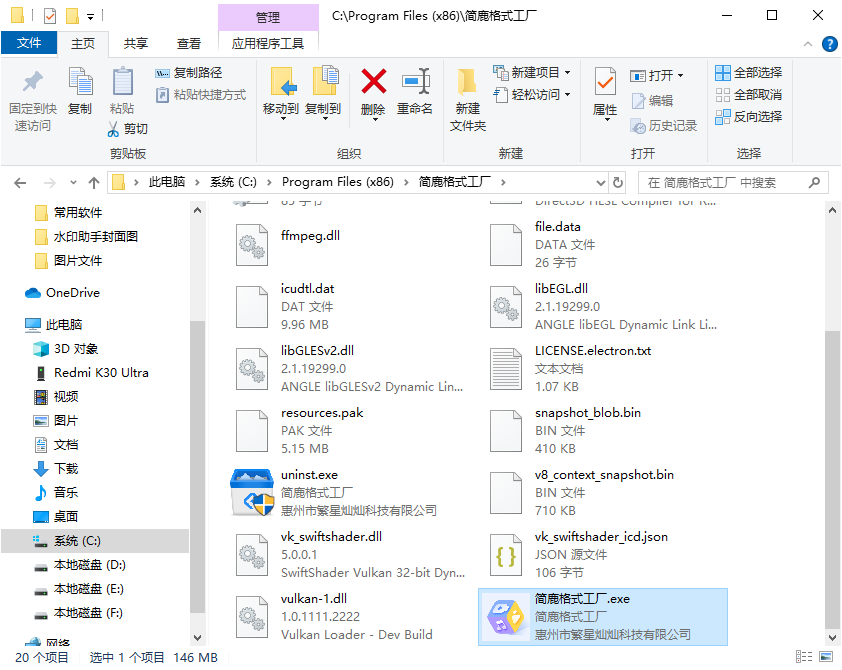Open the View (查看) ribbon tab
Viewport: 842px width, 670px height.
[189, 44]
